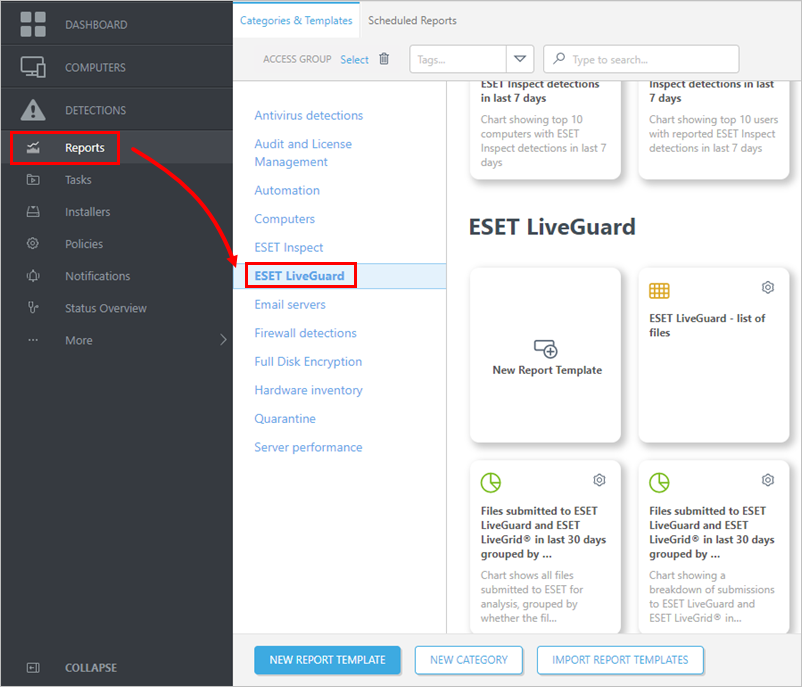Open Email servers category
Screen dimensions: 802x687
pyautogui.click(x=290, y=304)
